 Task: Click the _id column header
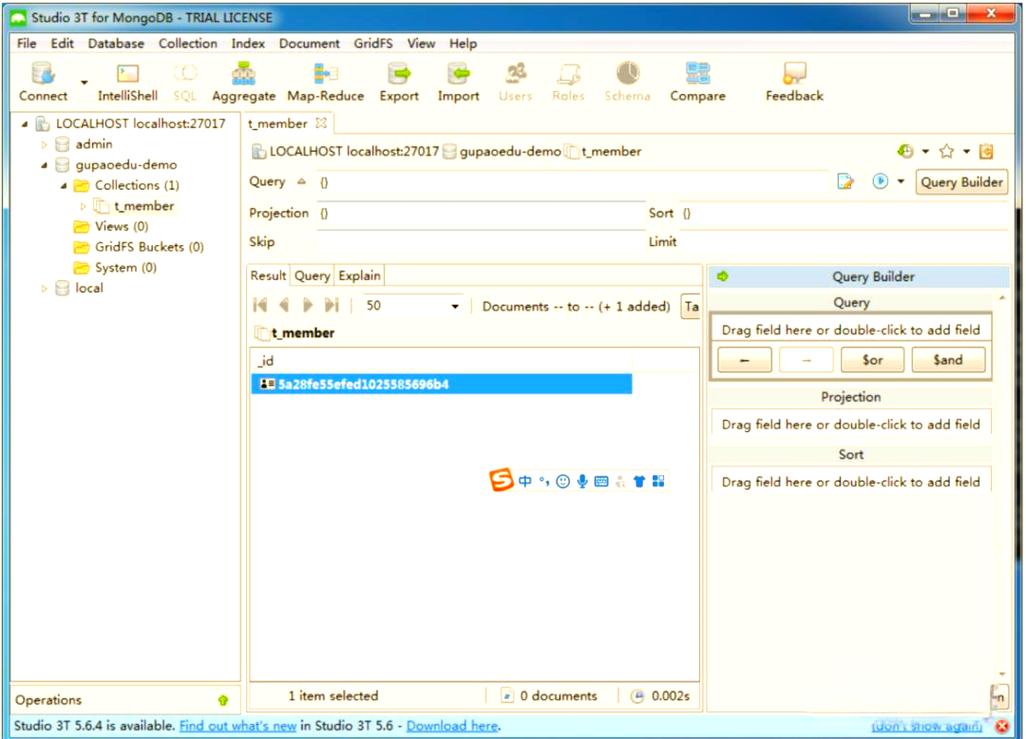pyautogui.click(x=442, y=361)
